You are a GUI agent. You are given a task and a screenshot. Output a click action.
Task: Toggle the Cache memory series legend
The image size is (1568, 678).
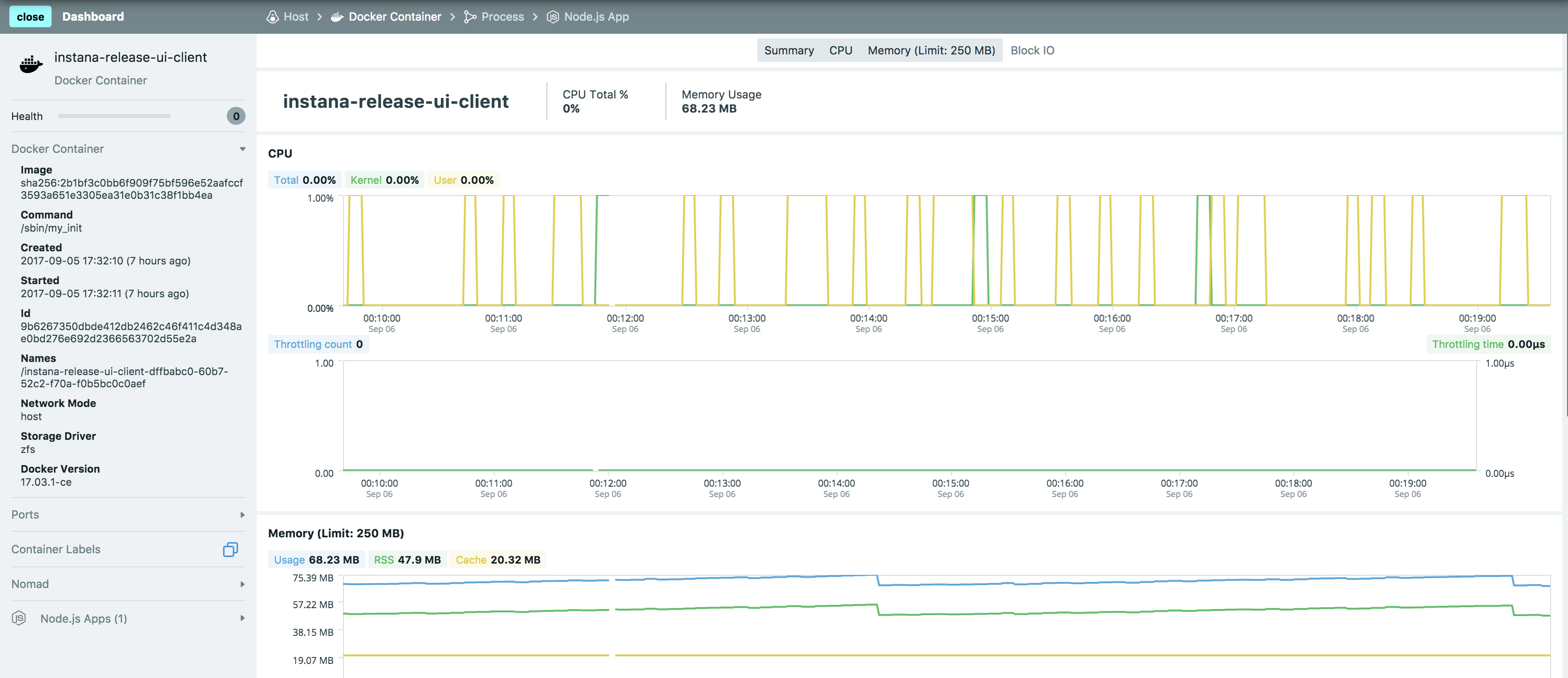498,560
